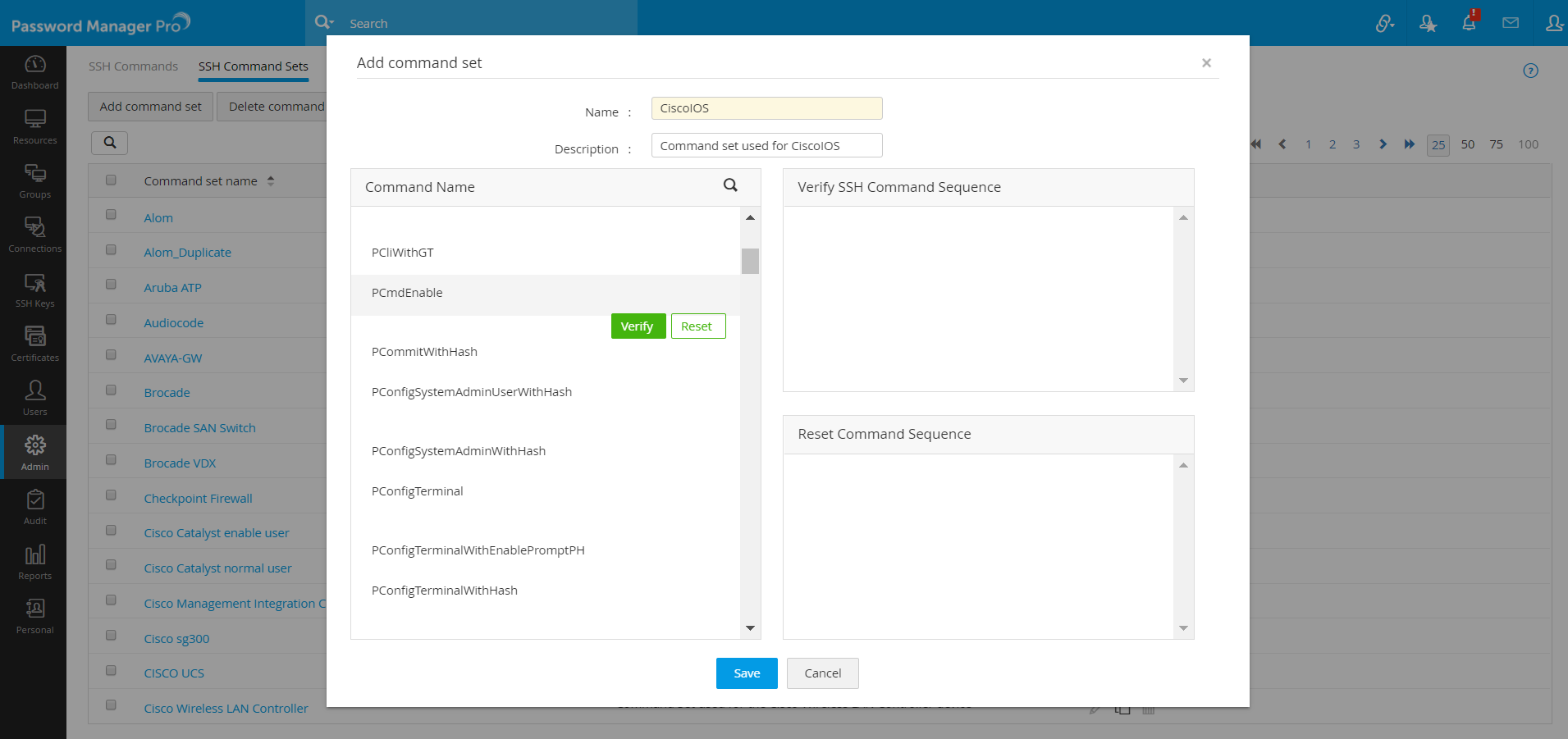Screen dimensions: 1568x739
Task: Open the Audit sidebar section
Action: pyautogui.click(x=34, y=508)
